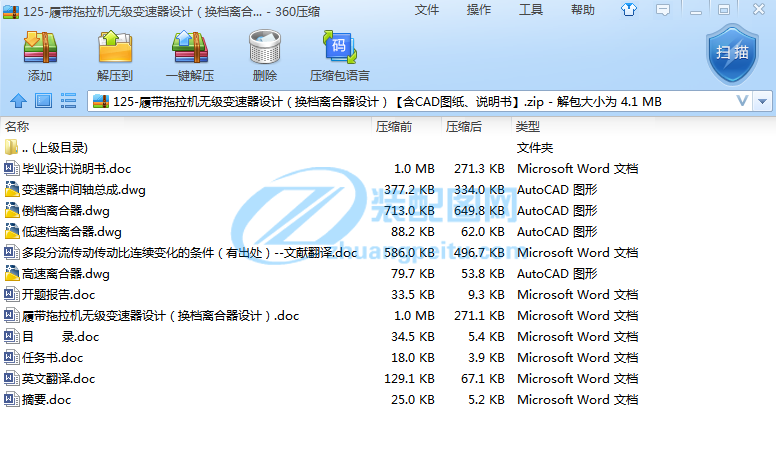This screenshot has width=776, height=450.
Task: Click the skin shirt icon in title bar
Action: 629,9
